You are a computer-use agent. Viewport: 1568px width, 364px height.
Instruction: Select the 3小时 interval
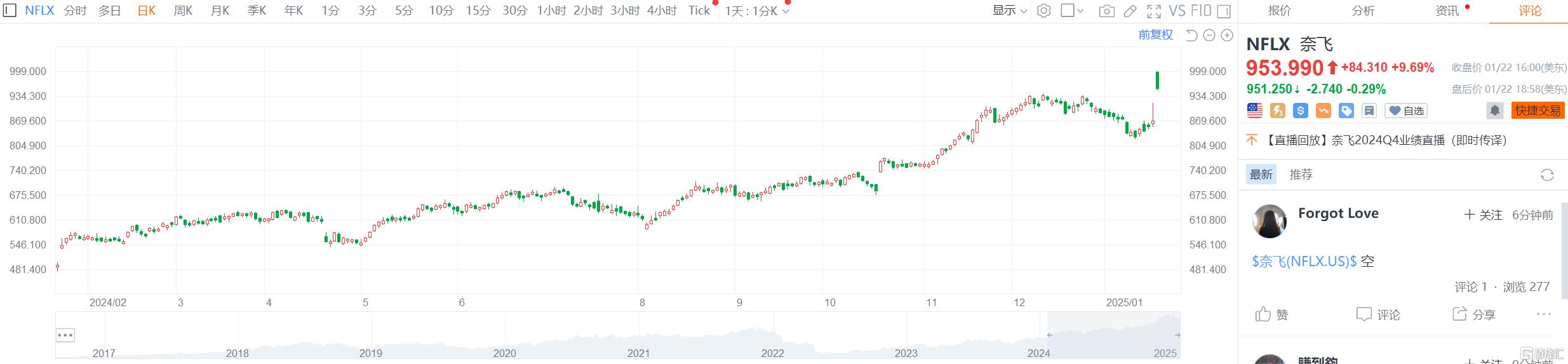coord(625,11)
